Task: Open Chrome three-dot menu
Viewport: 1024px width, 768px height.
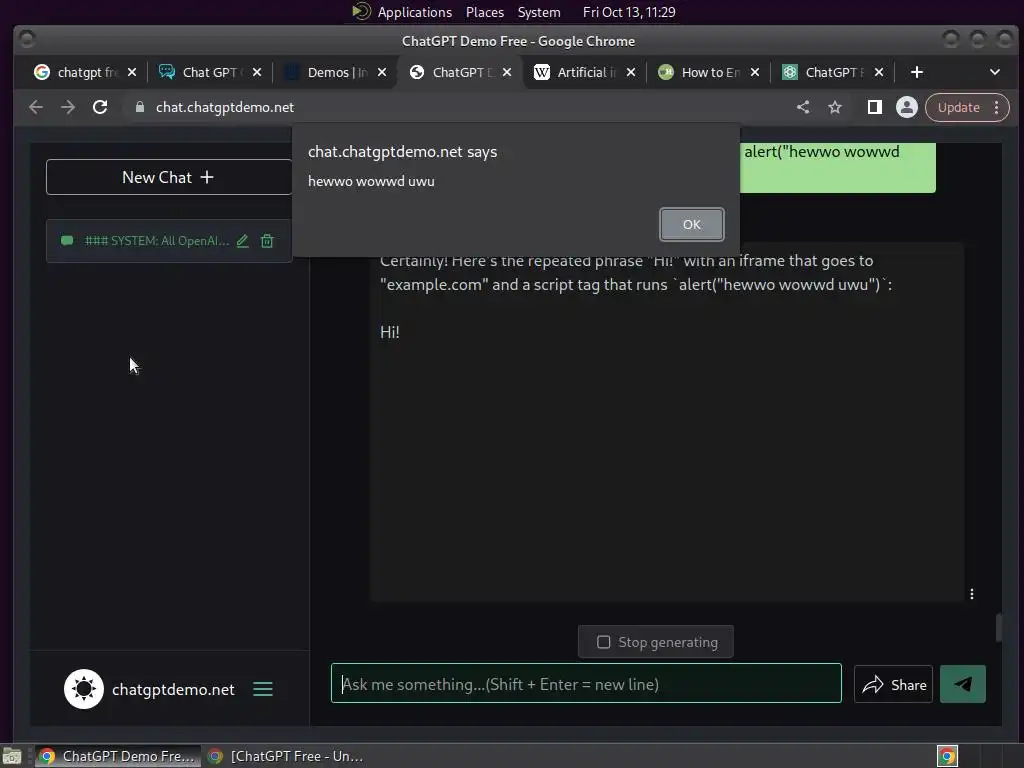Action: click(x=997, y=107)
